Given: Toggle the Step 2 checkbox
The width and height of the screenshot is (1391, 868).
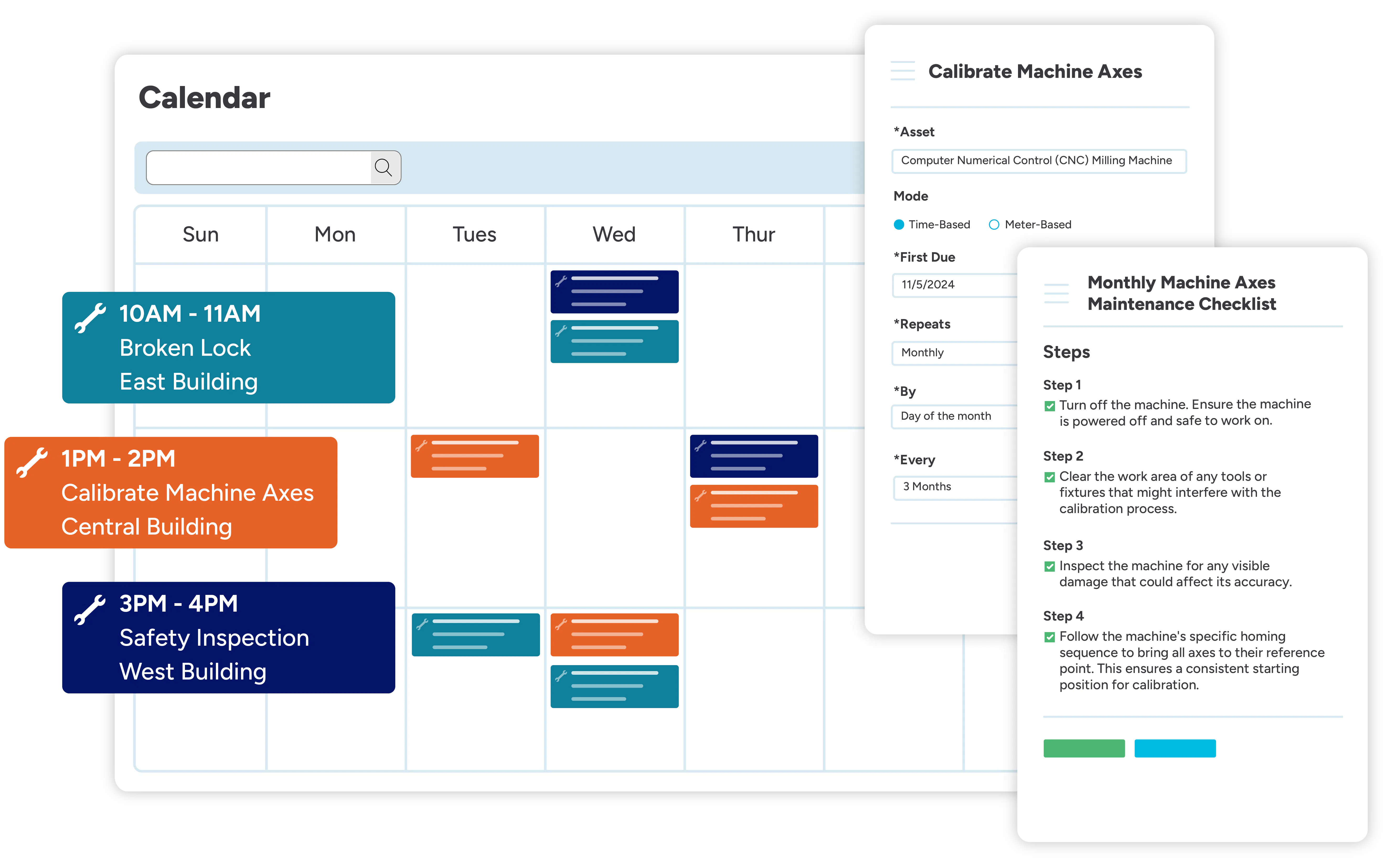Looking at the screenshot, I should click(x=1049, y=477).
